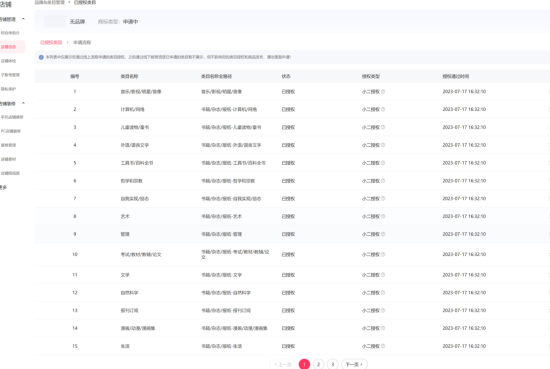Open 手机店铺装修 in the sidebar
Screen dimensions: 550x369
point(12,117)
